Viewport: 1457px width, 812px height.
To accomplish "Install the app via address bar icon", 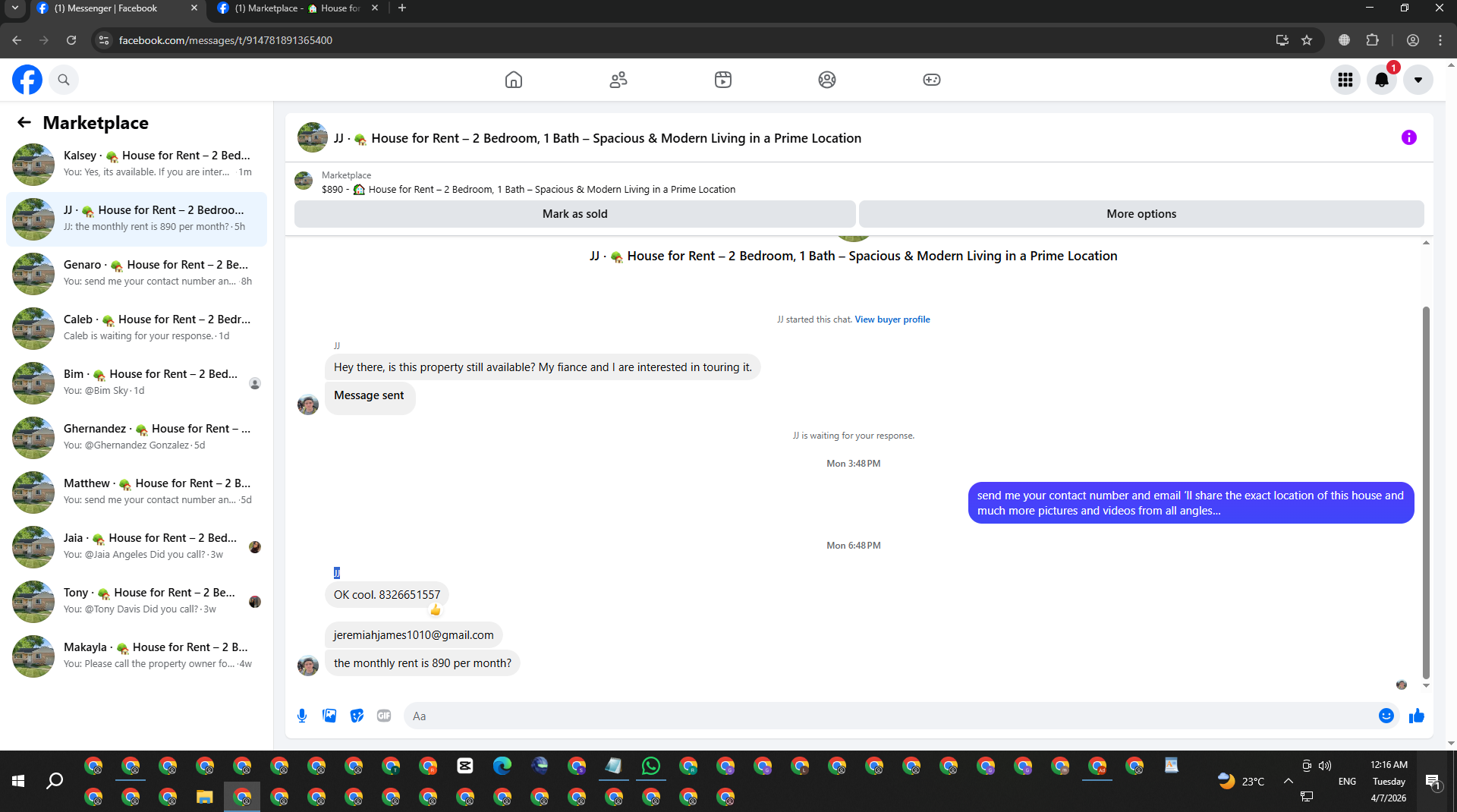I will click(1282, 40).
